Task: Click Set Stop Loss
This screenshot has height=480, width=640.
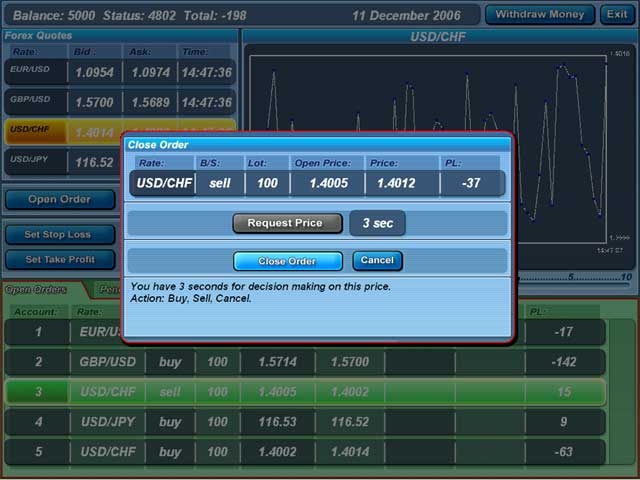Action: pos(59,235)
